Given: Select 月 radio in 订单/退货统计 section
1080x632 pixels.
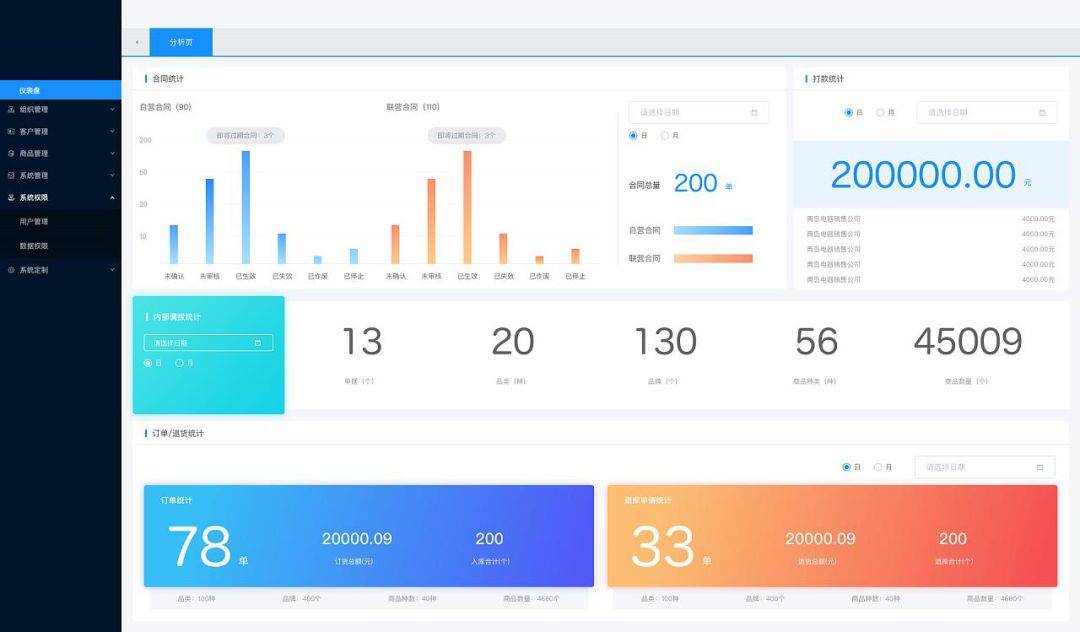Looking at the screenshot, I should tap(878, 467).
